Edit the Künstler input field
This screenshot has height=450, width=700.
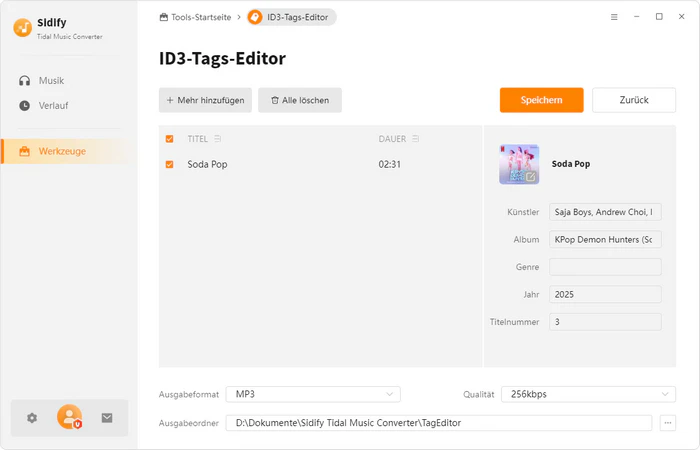[605, 212]
